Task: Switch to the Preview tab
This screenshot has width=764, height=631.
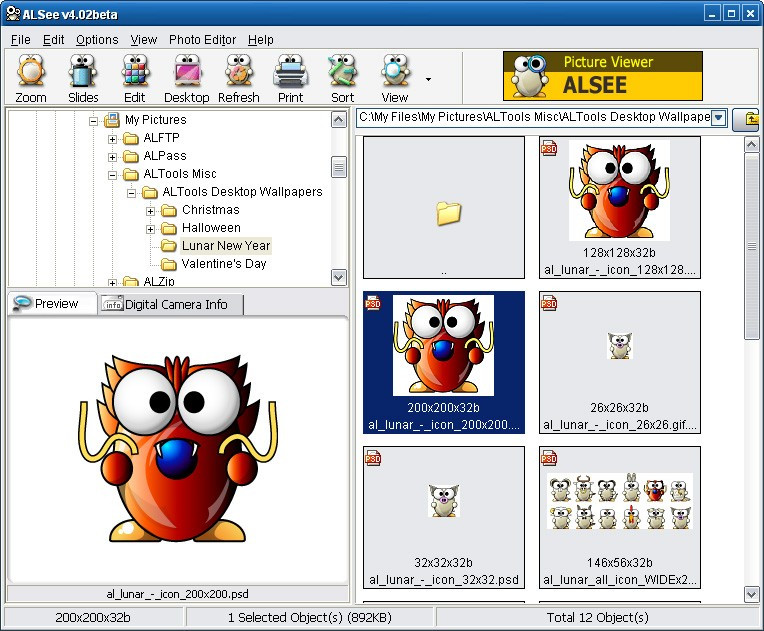Action: pyautogui.click(x=52, y=304)
